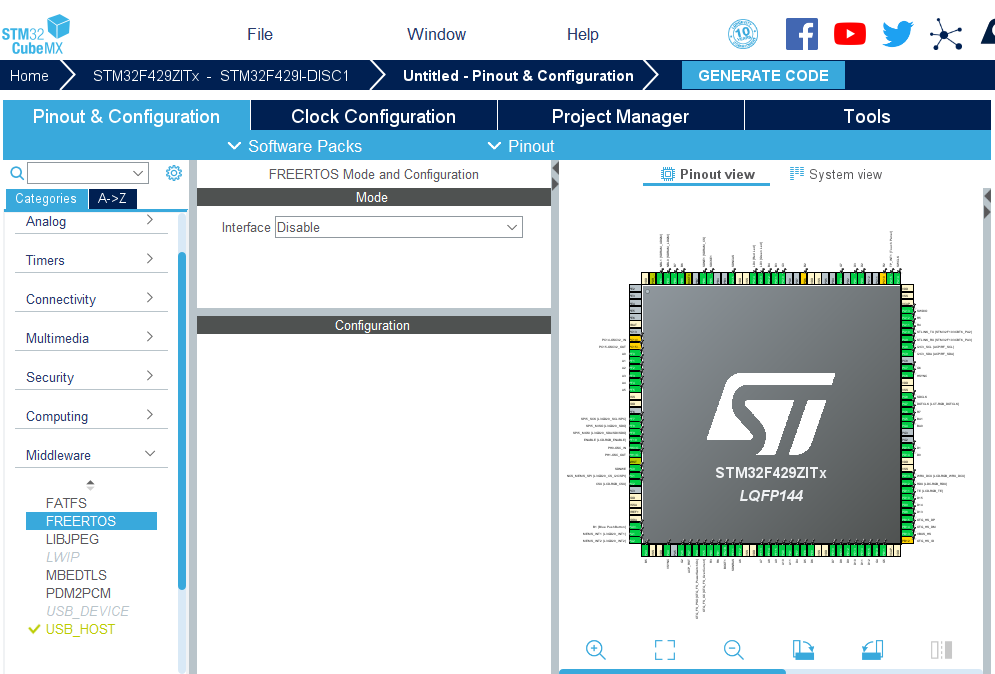The image size is (995, 674).
Task: Expand the Analog category
Action: click(x=91, y=221)
